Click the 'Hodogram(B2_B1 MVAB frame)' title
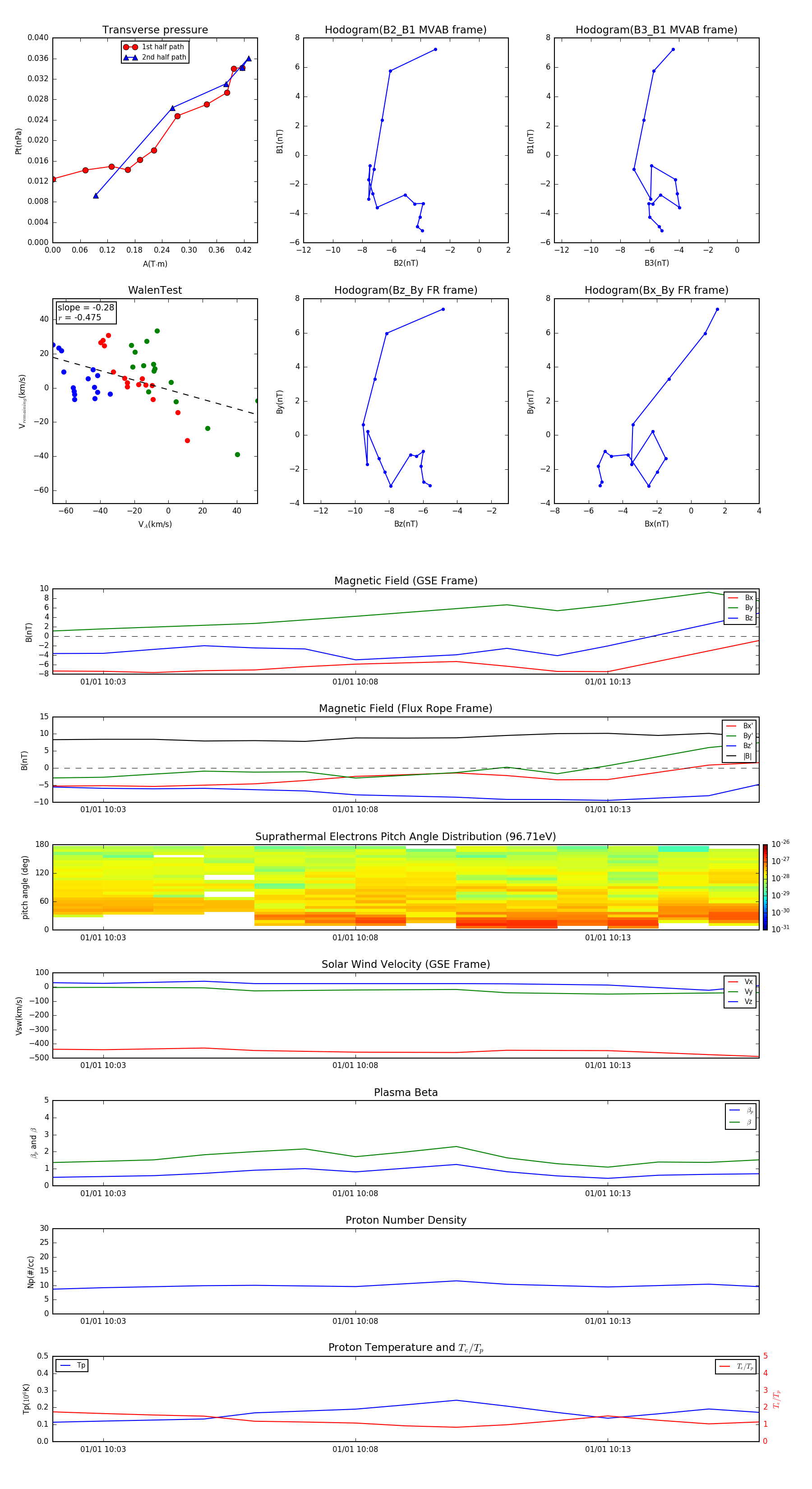Viewport: 812px width, 1489px height. (406, 30)
